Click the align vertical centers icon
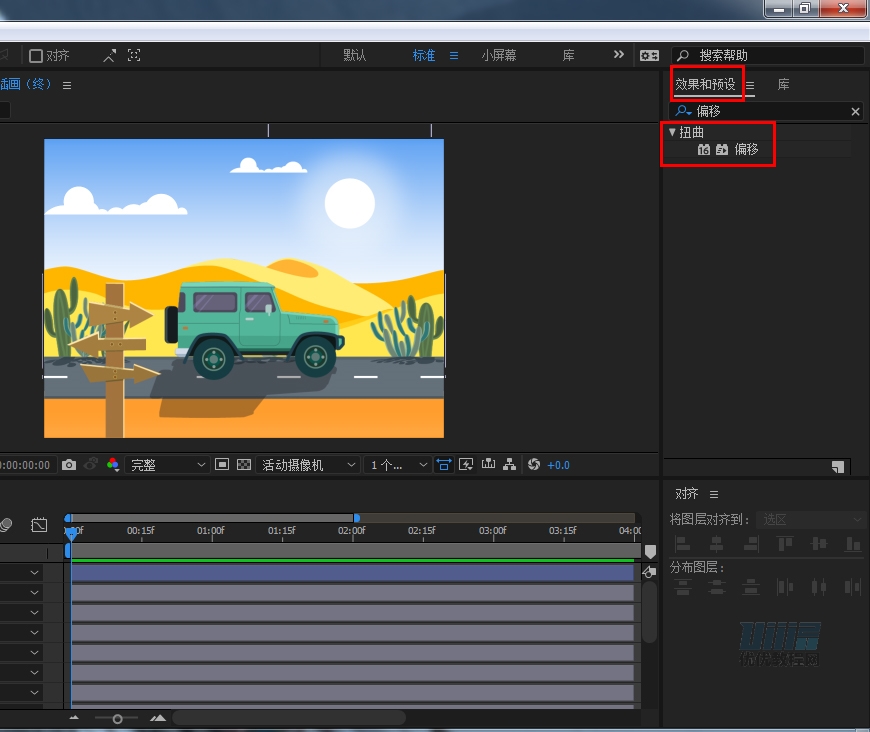This screenshot has width=870, height=732. (819, 543)
